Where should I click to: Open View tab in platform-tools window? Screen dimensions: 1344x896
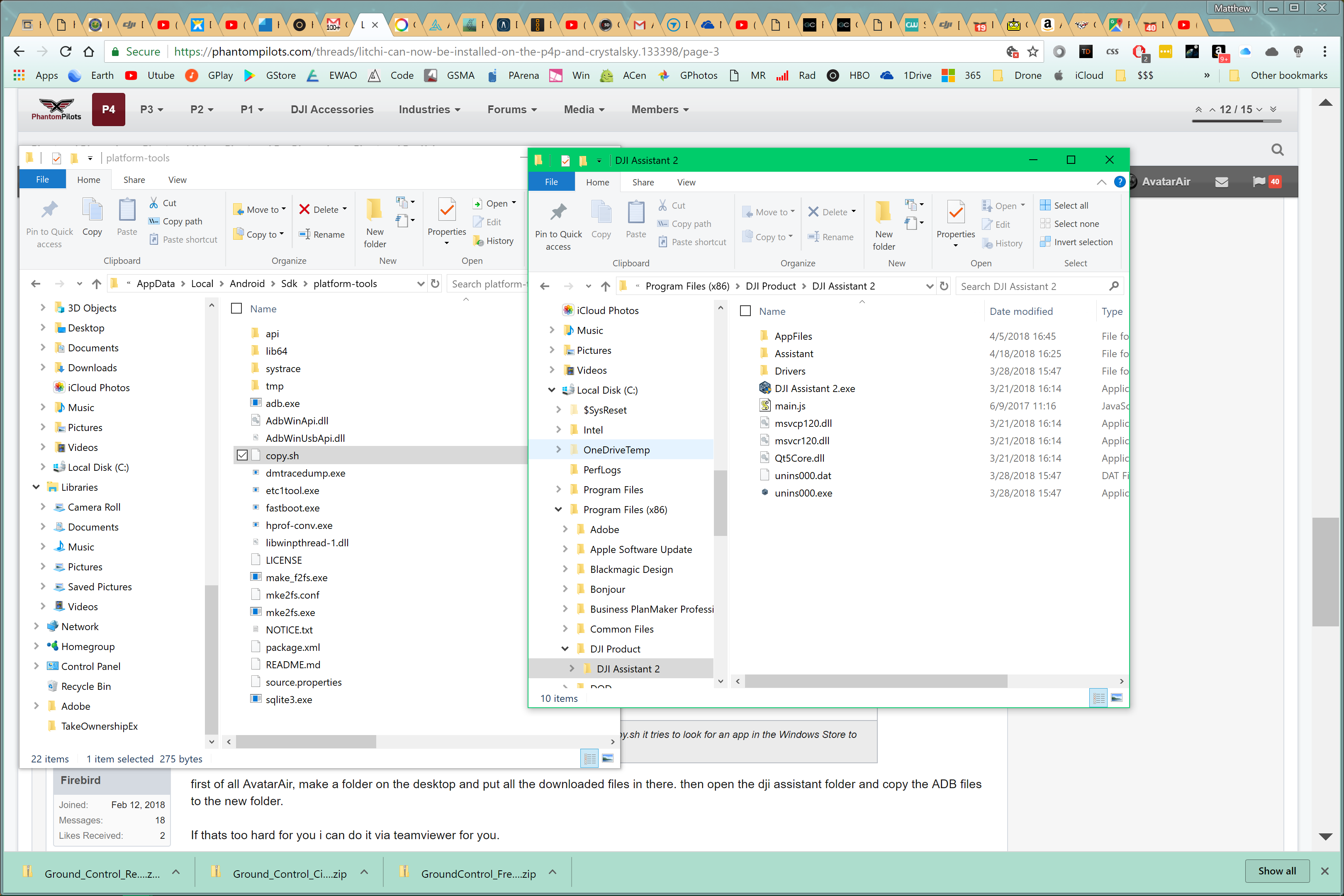pos(177,180)
